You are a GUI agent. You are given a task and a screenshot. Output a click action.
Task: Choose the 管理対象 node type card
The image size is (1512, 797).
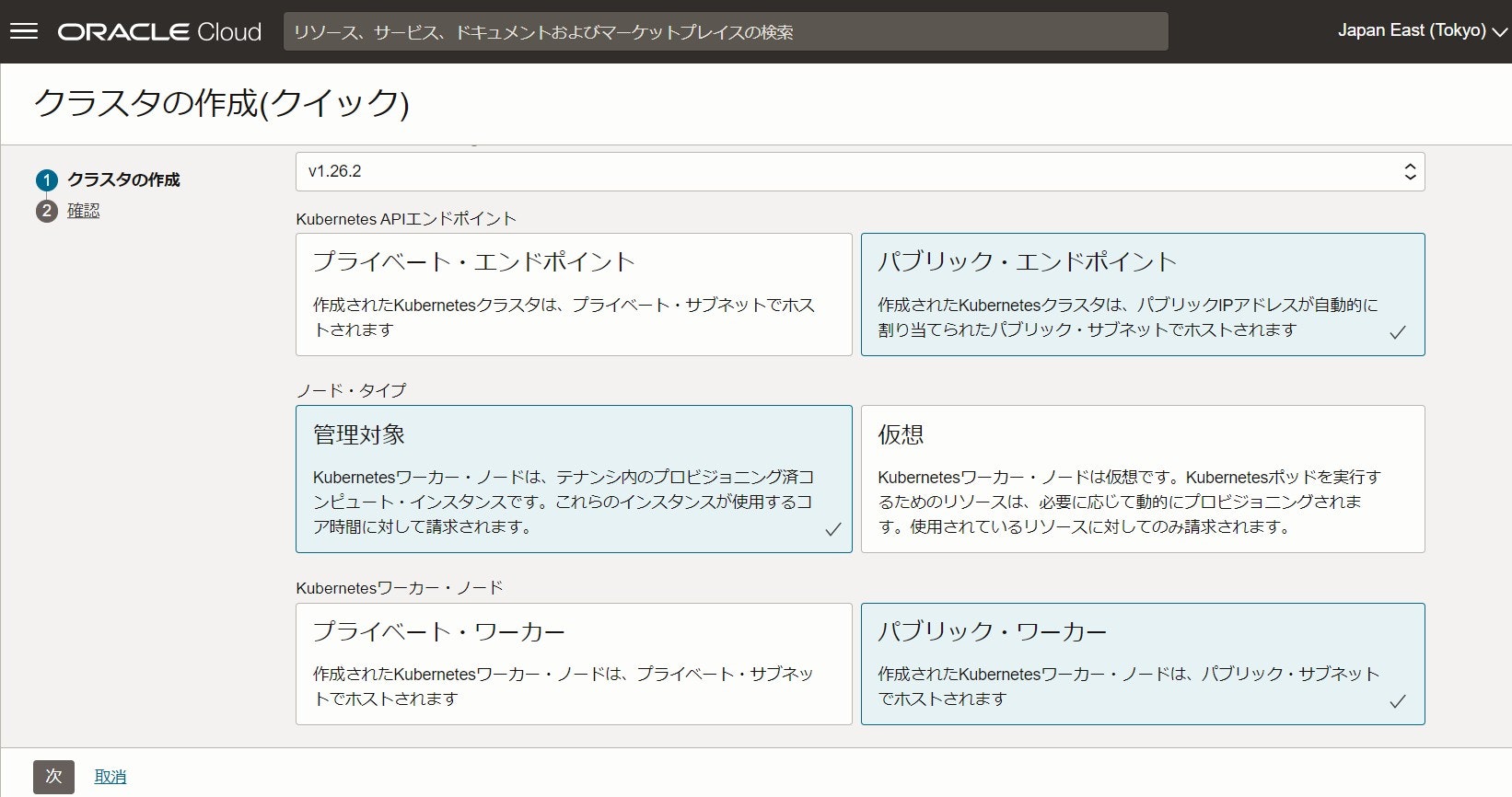click(574, 479)
